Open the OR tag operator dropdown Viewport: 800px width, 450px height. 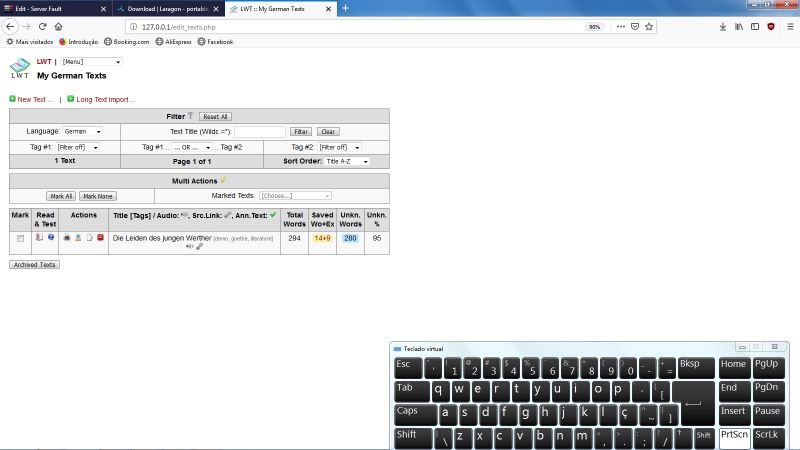(191, 147)
